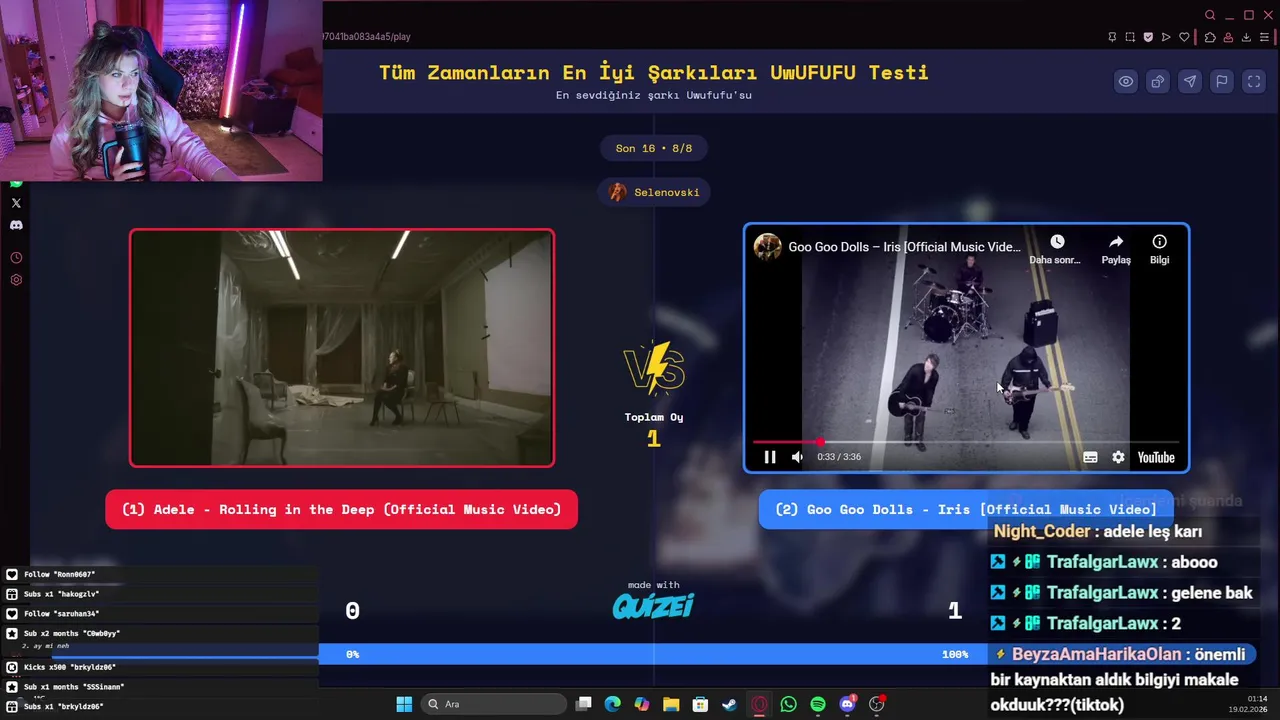The width and height of the screenshot is (1280, 720).
Task: Enter fullscreen with the quiz fullscreen button
Action: pos(1254,82)
